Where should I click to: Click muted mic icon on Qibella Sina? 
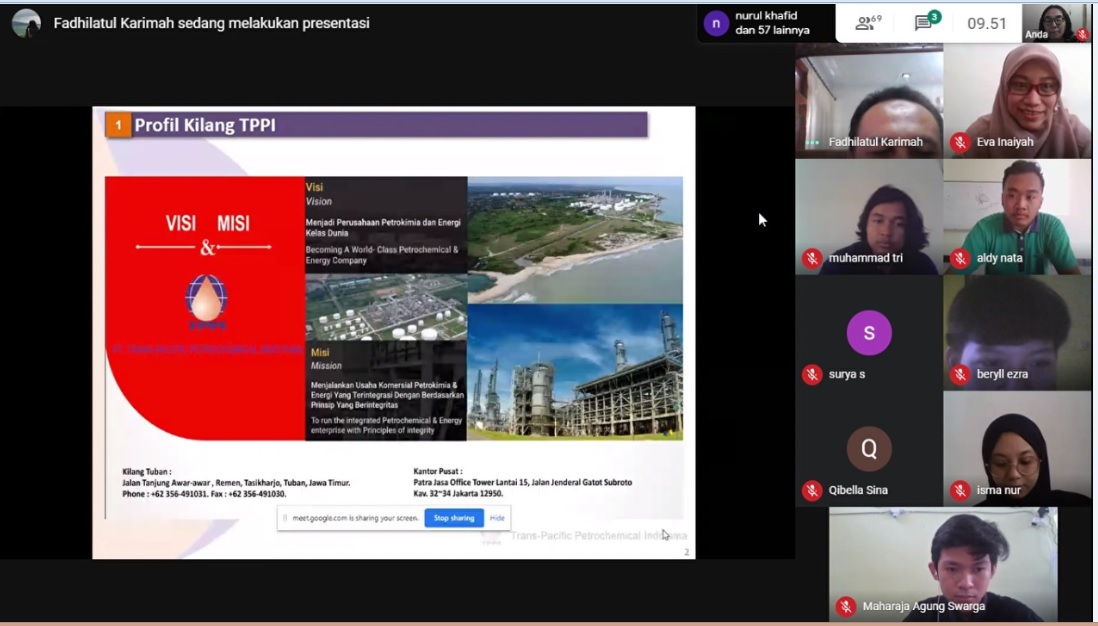812,490
